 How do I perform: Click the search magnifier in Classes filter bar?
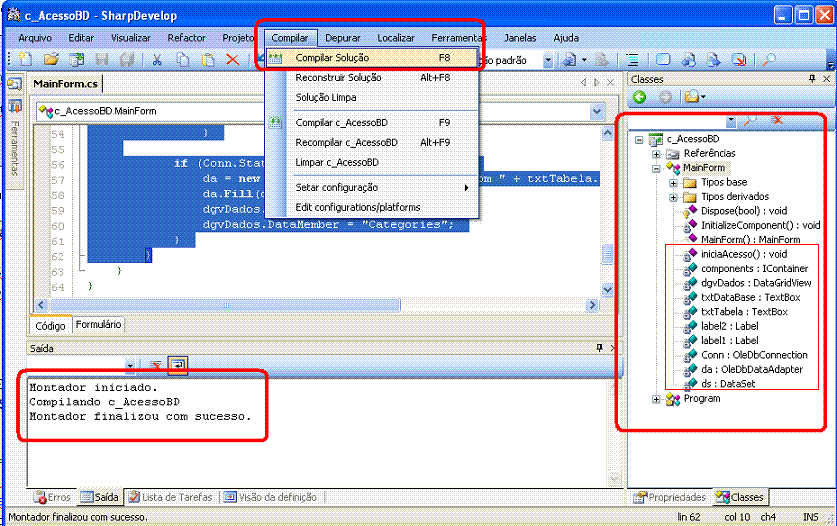pos(751,121)
